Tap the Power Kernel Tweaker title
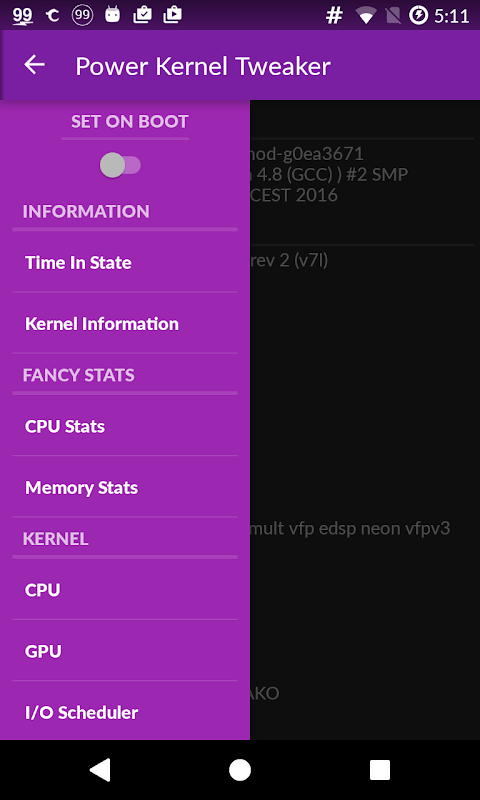Viewport: 480px width, 800px height. coord(203,66)
